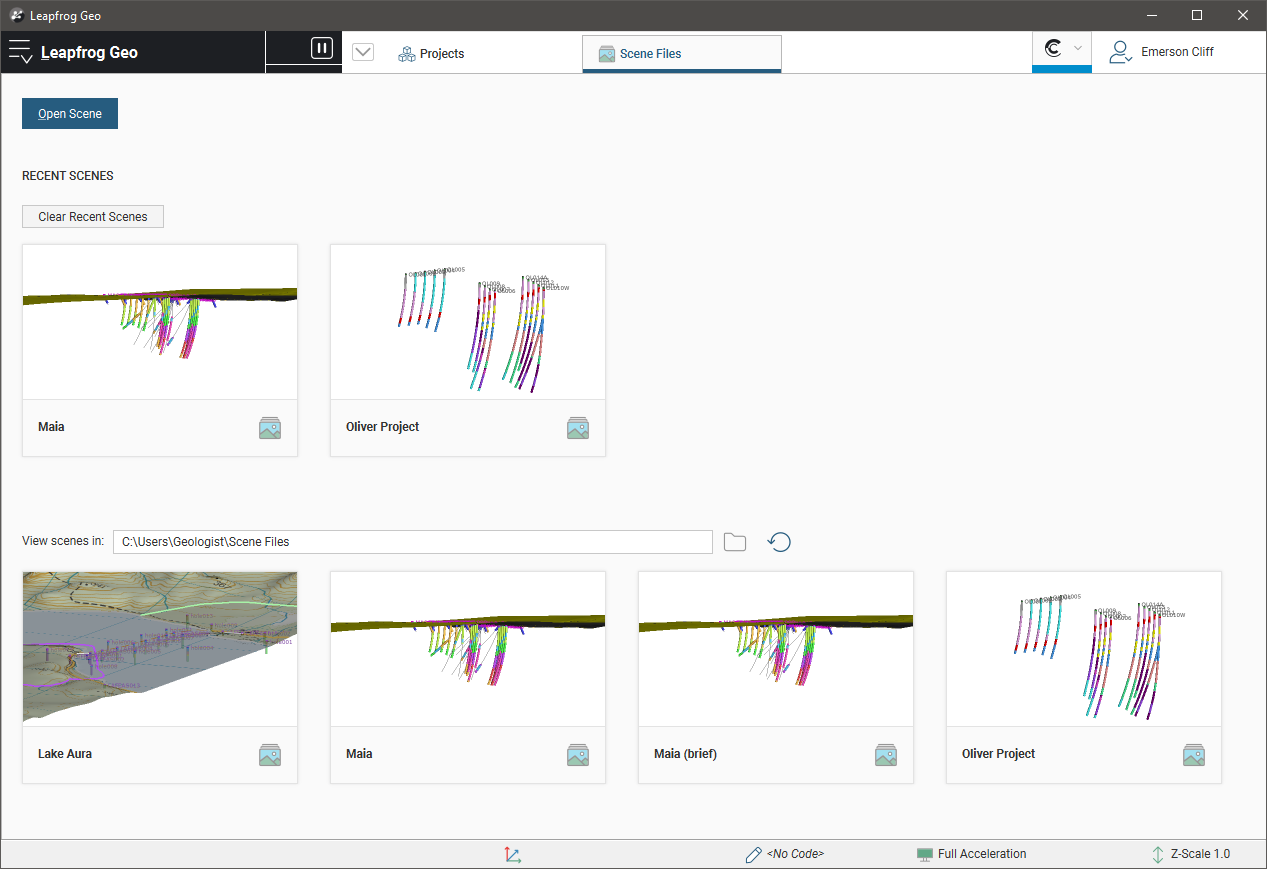Click scene icon on folder Maia card
1267x869 pixels.
tap(578, 755)
